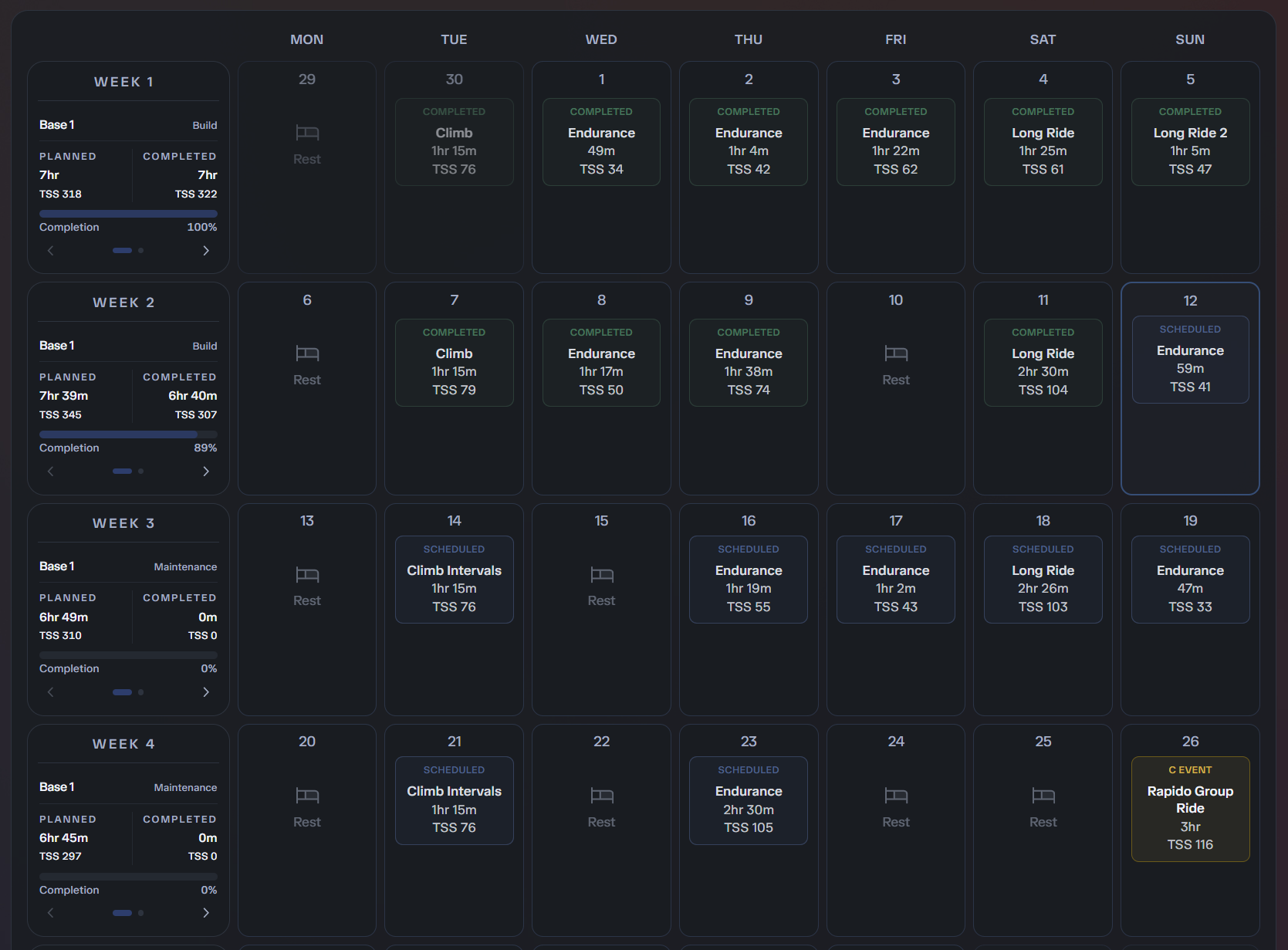The height and width of the screenshot is (950, 1288).
Task: Click the WEEK 4 title
Action: tap(124, 744)
